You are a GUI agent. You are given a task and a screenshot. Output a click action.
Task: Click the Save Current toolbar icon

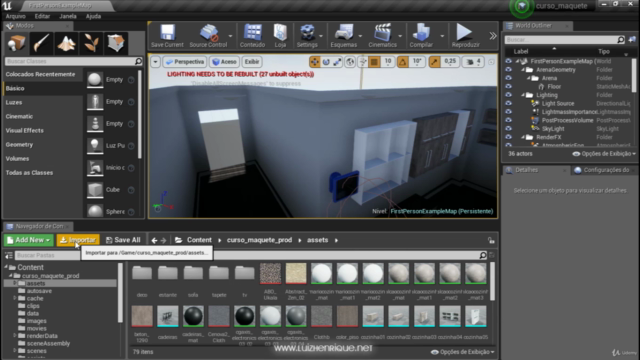[x=167, y=36]
